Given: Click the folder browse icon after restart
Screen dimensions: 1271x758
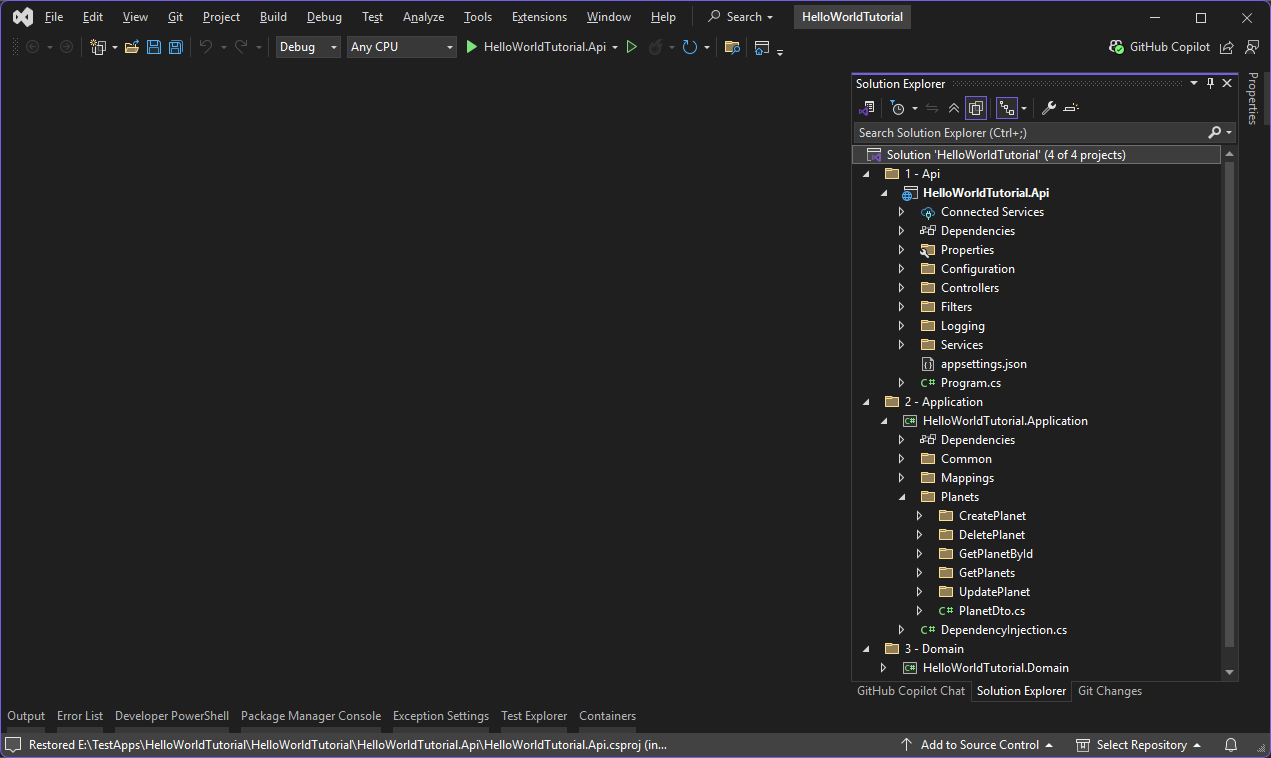Looking at the screenshot, I should coord(732,47).
